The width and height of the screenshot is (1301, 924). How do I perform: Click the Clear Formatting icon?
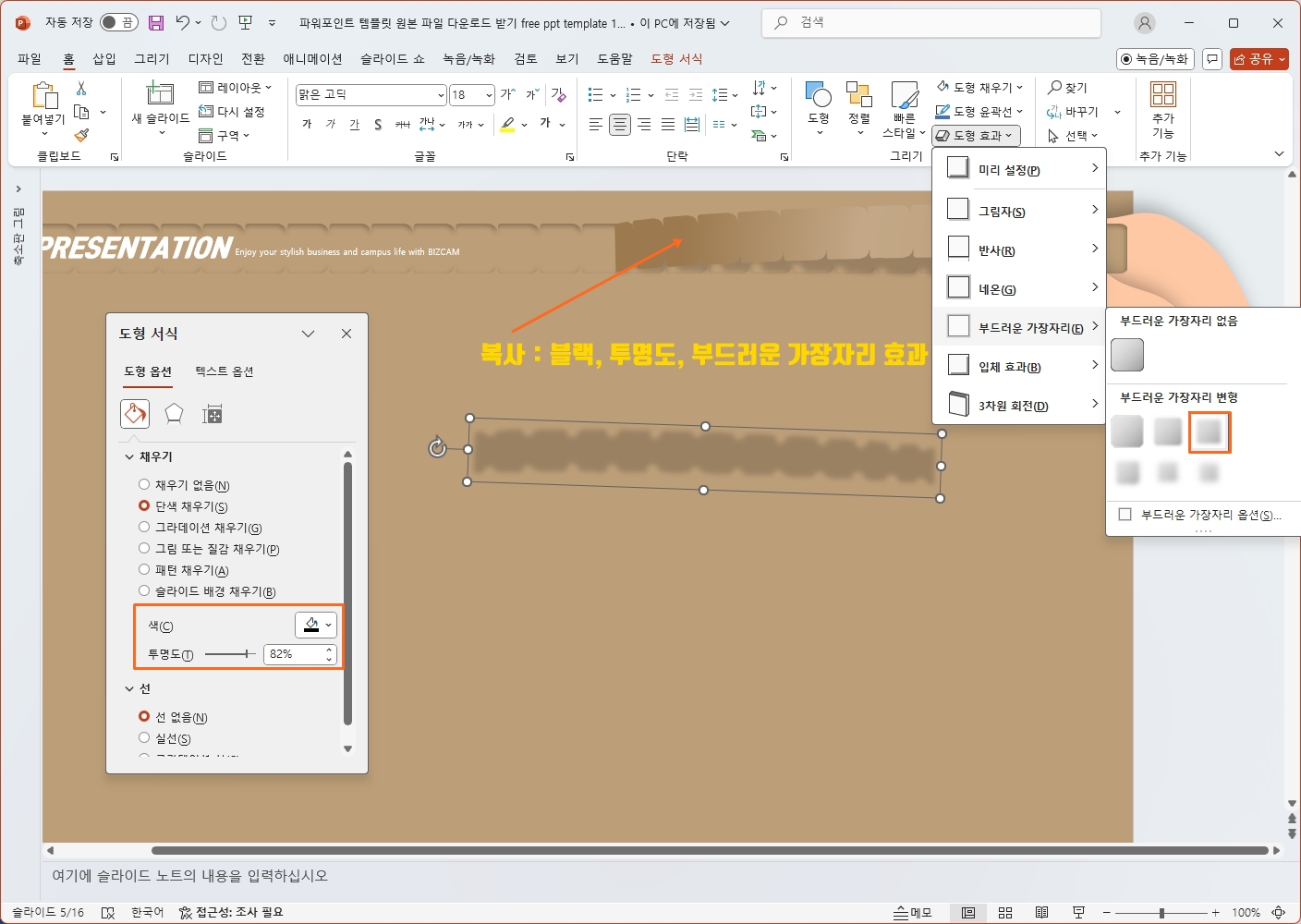pos(558,94)
